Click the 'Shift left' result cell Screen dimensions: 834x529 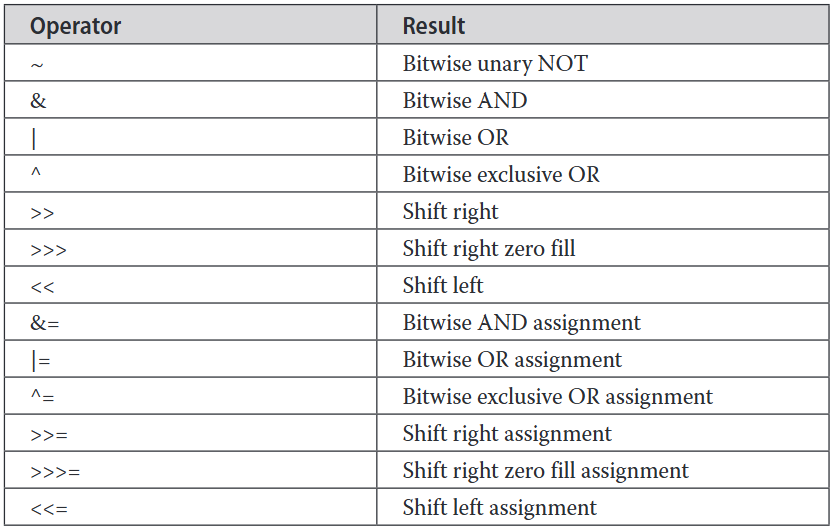click(443, 286)
